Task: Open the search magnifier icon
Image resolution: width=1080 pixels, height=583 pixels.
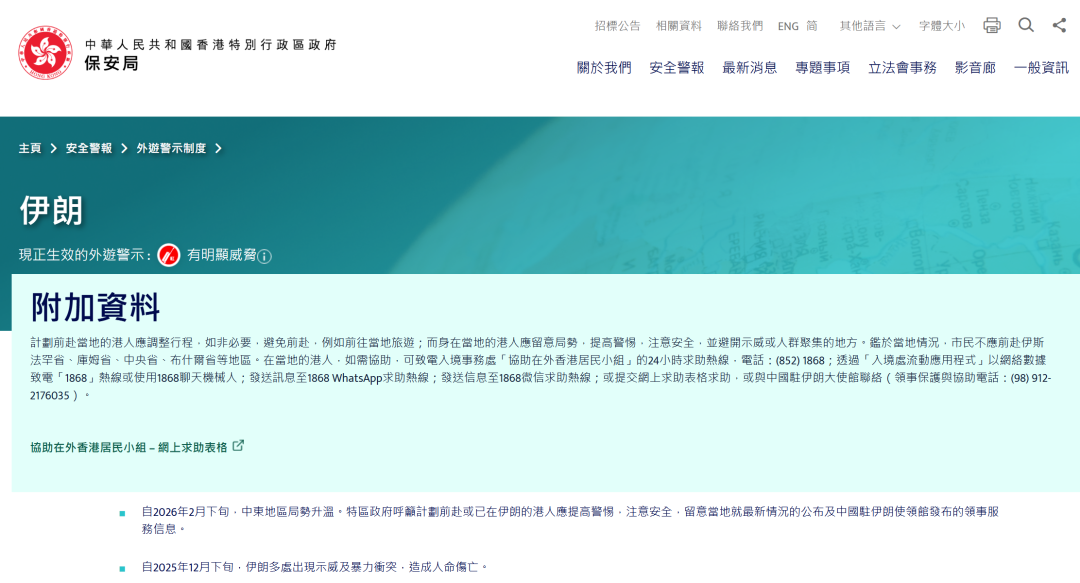Action: tap(1026, 25)
